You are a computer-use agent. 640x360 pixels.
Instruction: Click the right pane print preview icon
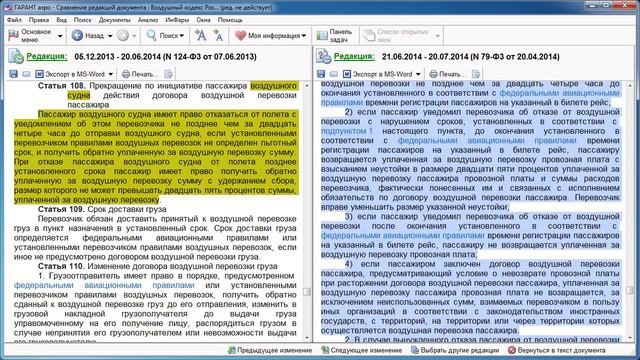[476, 74]
